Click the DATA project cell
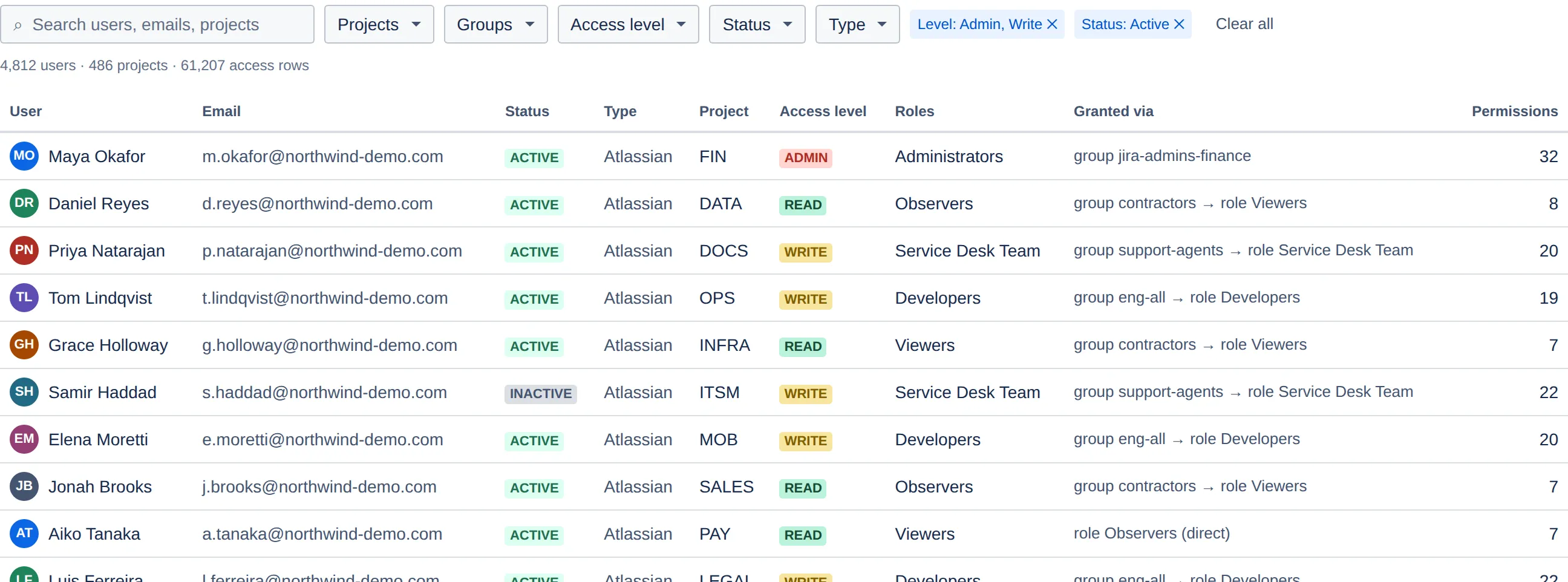 pyautogui.click(x=720, y=203)
